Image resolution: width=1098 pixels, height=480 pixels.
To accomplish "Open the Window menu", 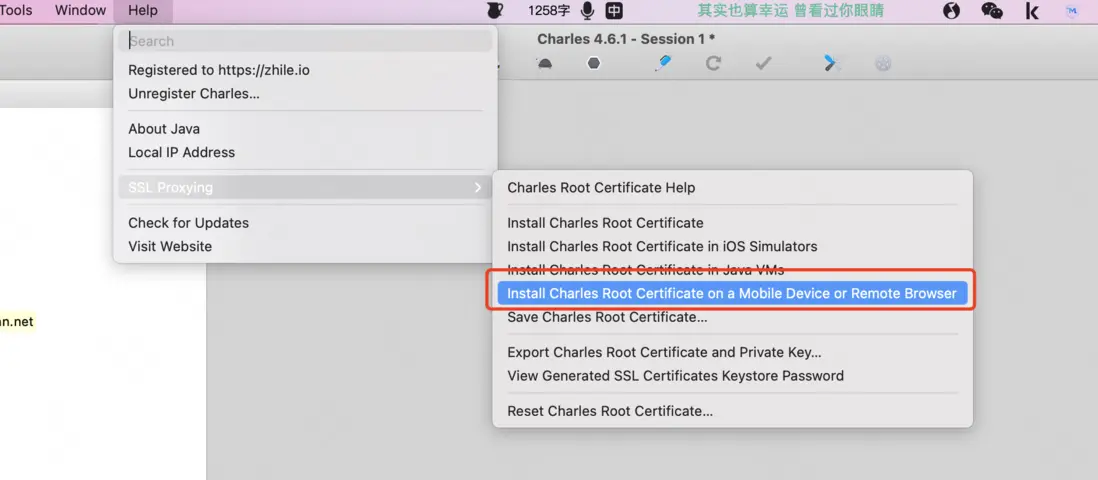I will click(x=81, y=11).
